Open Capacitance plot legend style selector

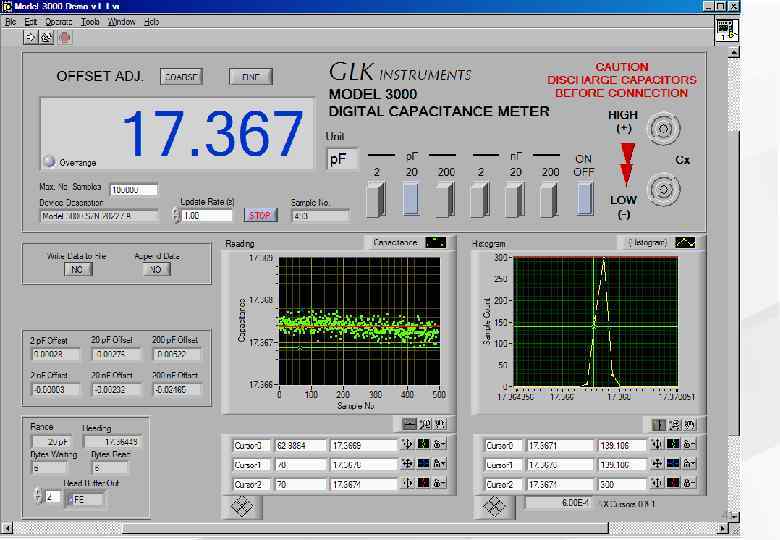tap(436, 242)
